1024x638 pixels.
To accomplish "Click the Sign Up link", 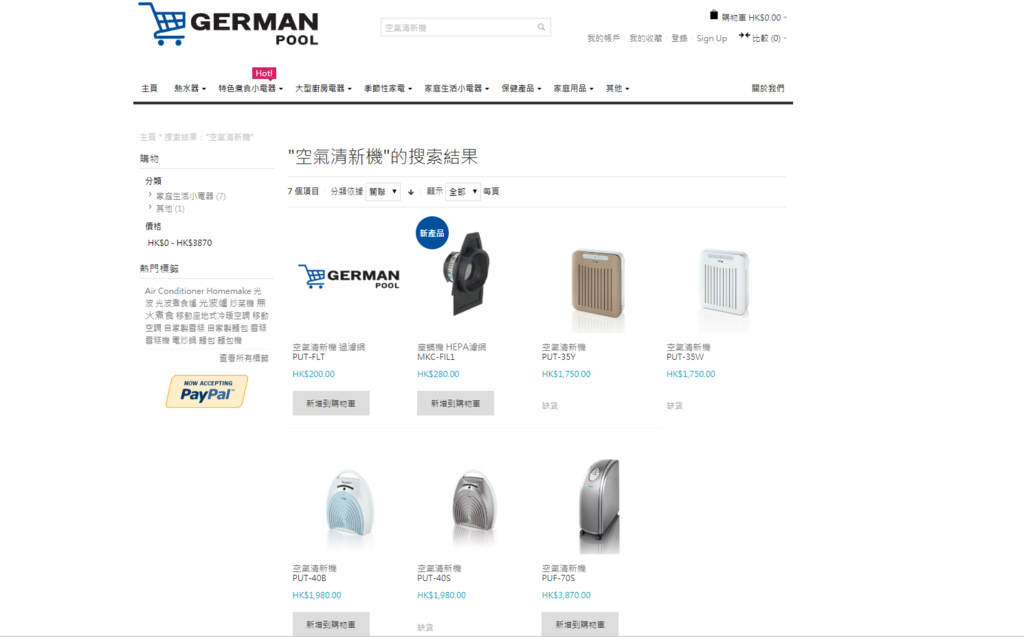I will coord(711,39).
